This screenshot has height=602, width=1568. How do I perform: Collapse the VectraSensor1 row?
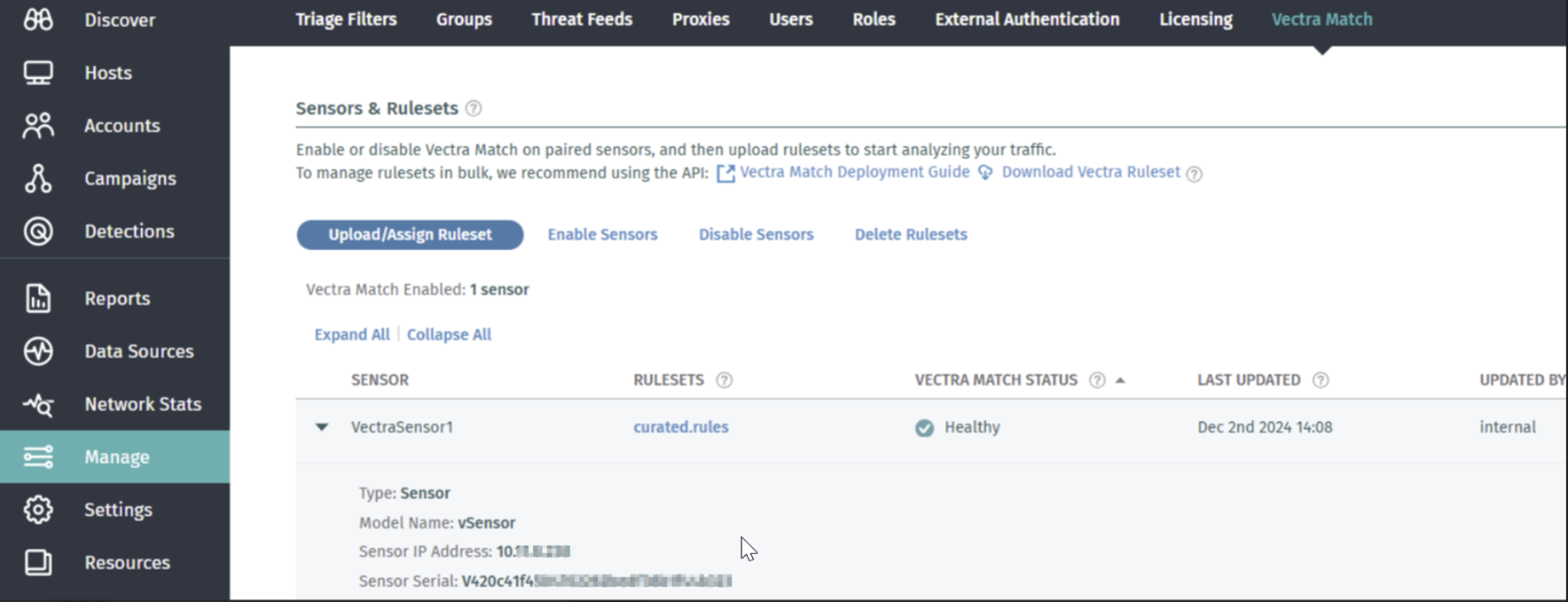pyautogui.click(x=322, y=427)
